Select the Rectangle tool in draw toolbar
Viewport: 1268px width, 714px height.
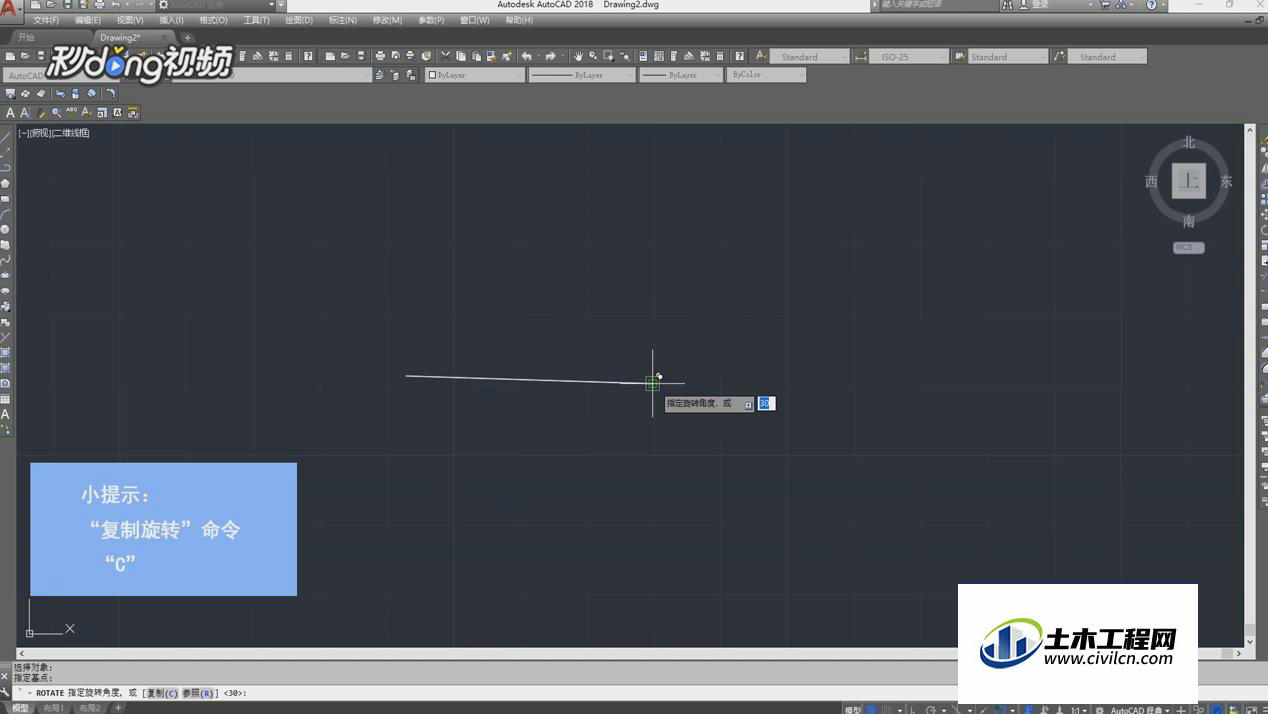tap(6, 198)
